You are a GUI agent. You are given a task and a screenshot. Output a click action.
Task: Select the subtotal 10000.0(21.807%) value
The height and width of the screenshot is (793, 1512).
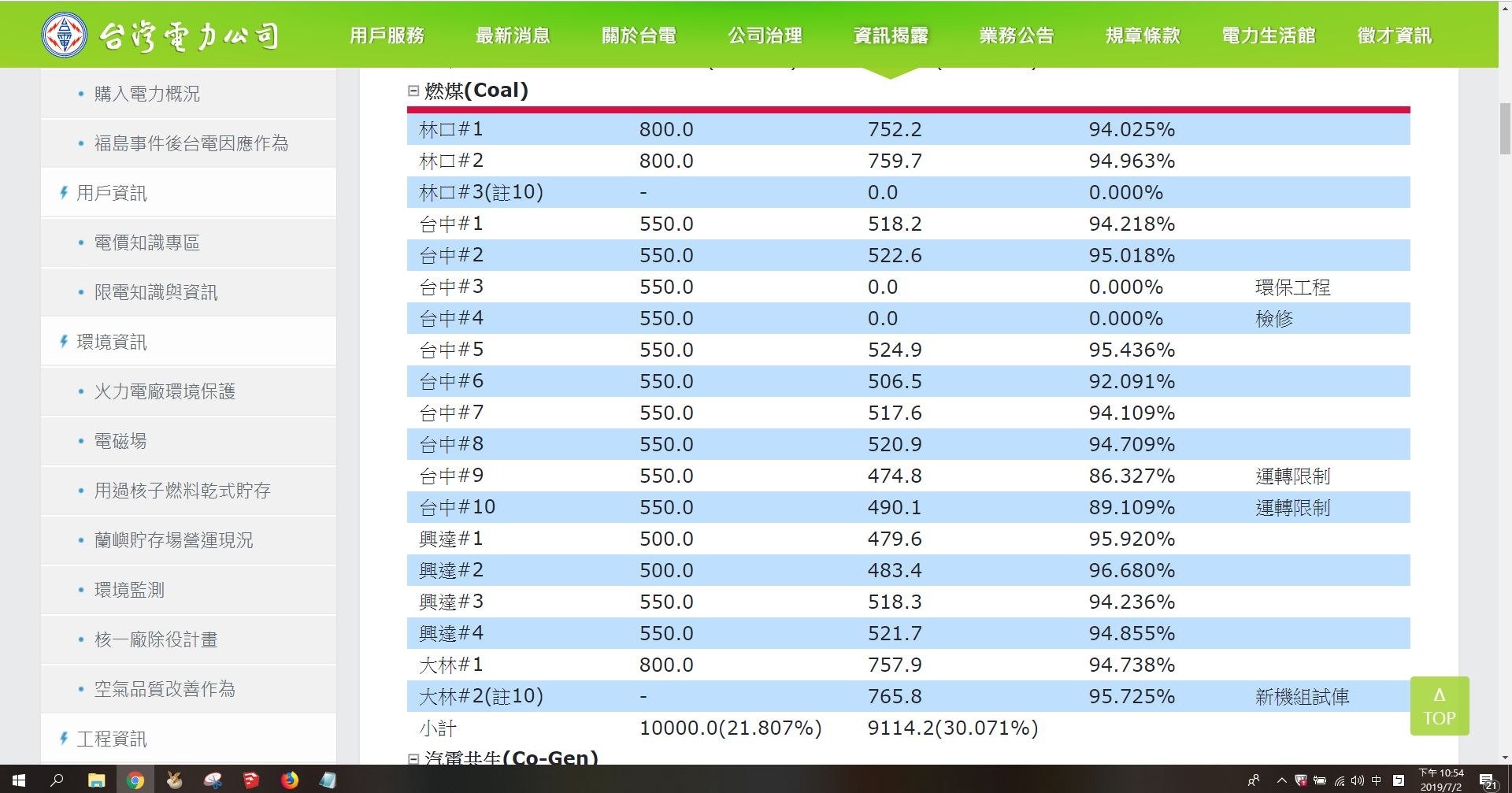(x=730, y=728)
